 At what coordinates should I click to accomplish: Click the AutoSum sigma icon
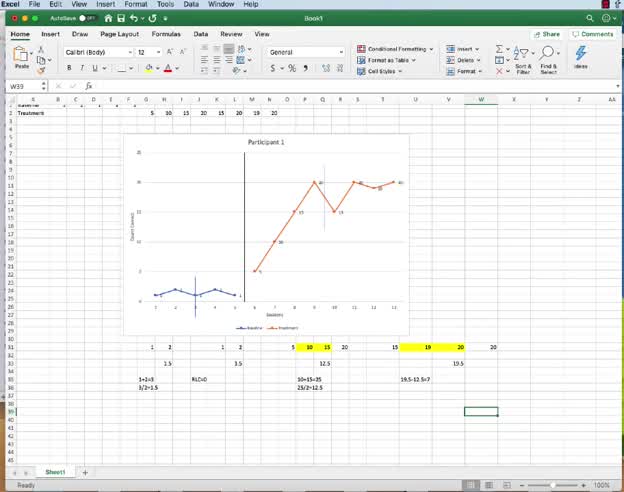(x=499, y=49)
